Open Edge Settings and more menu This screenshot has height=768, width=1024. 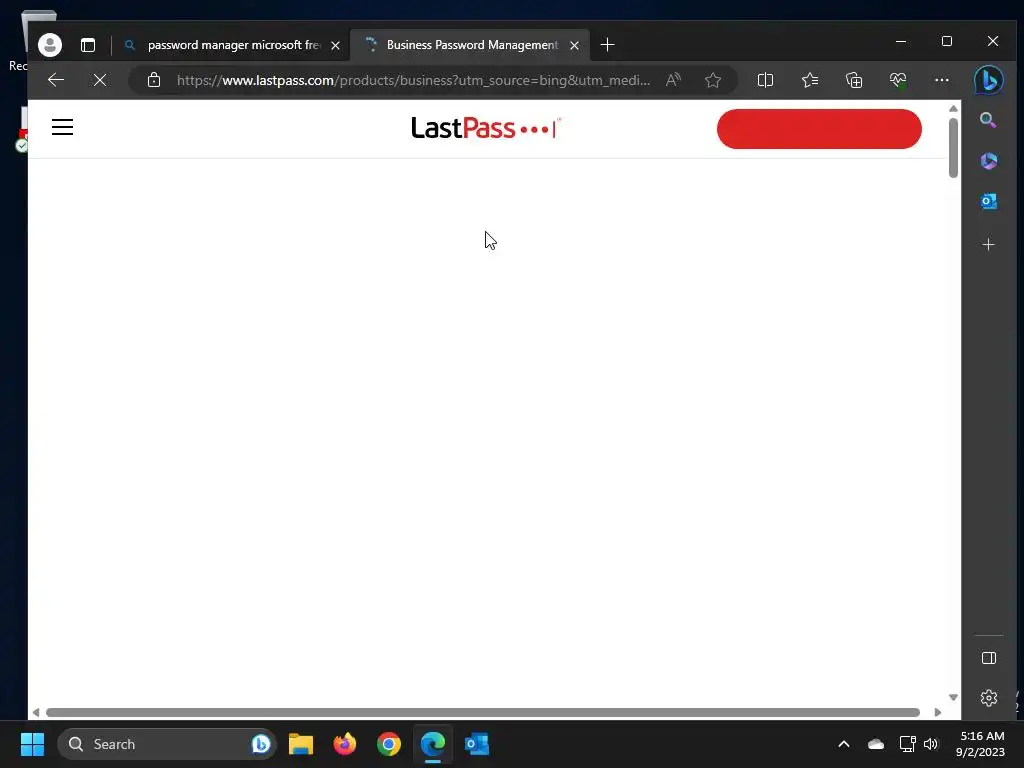(942, 80)
